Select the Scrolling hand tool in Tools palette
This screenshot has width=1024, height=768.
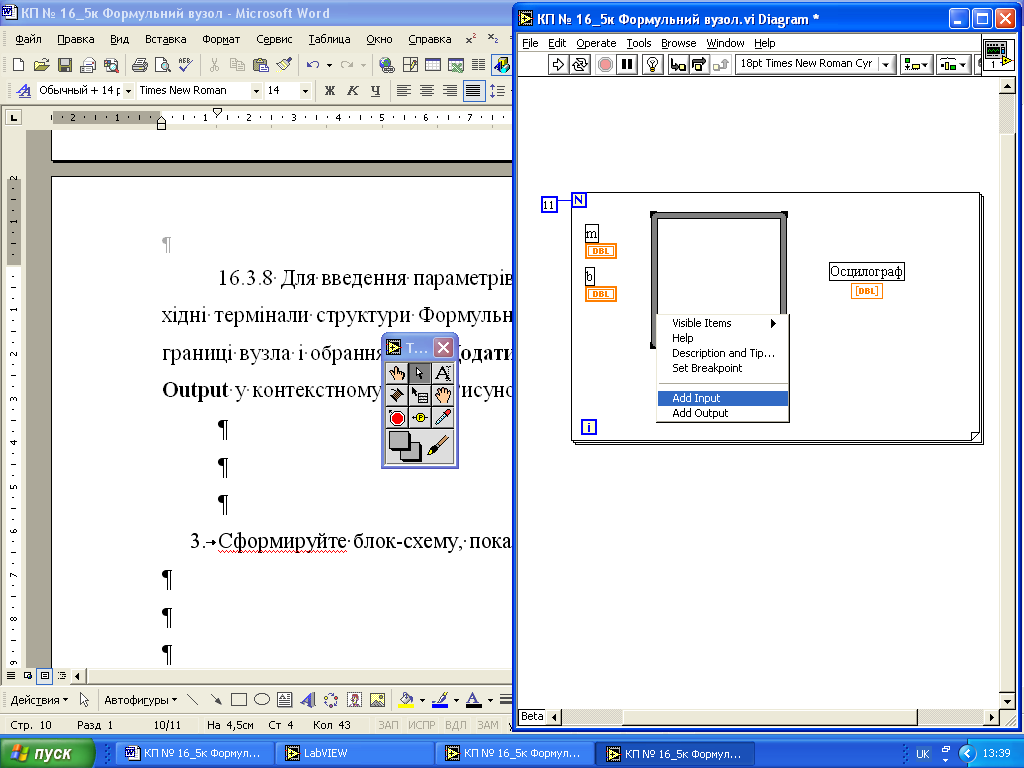click(443, 395)
